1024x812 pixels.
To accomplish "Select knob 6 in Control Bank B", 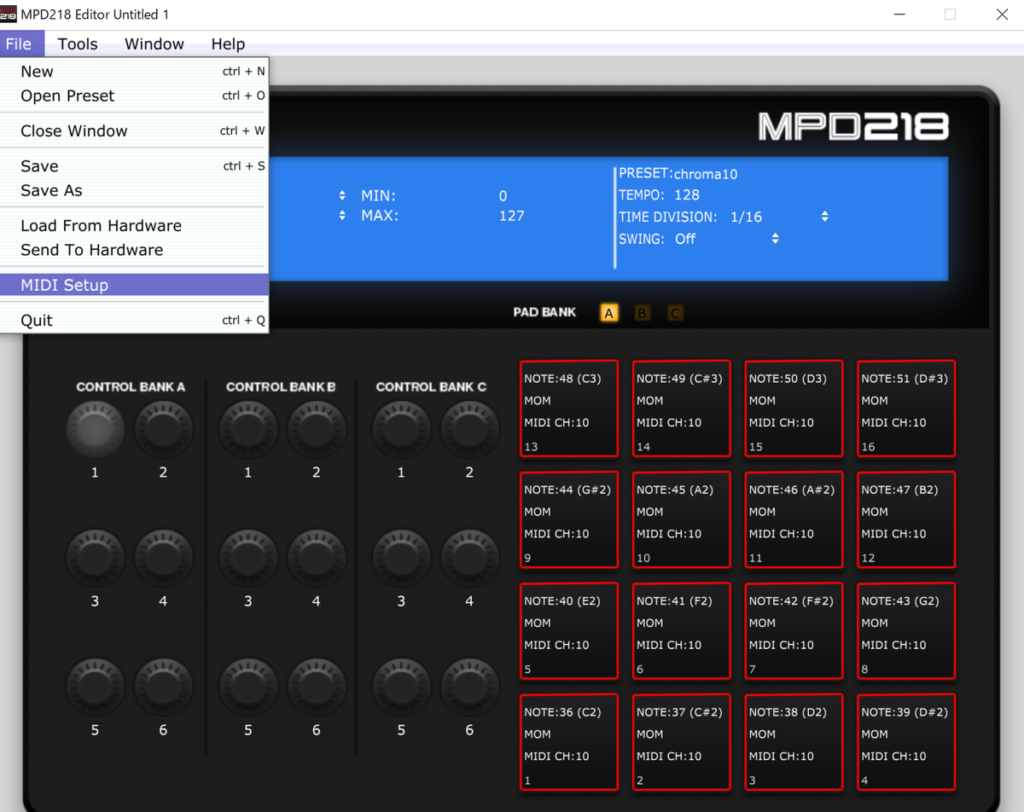I will [x=316, y=687].
